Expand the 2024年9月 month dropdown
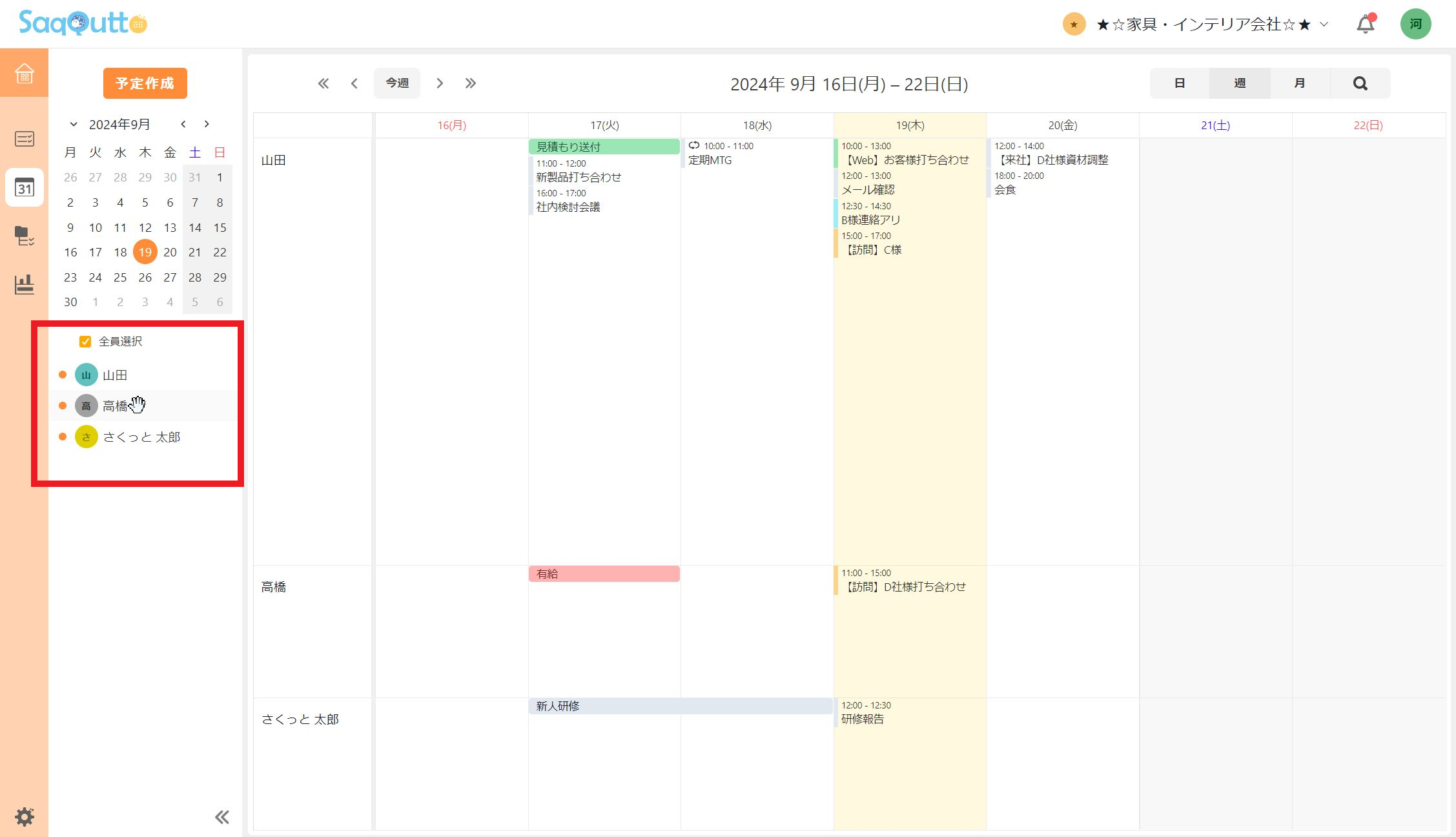 pyautogui.click(x=74, y=124)
